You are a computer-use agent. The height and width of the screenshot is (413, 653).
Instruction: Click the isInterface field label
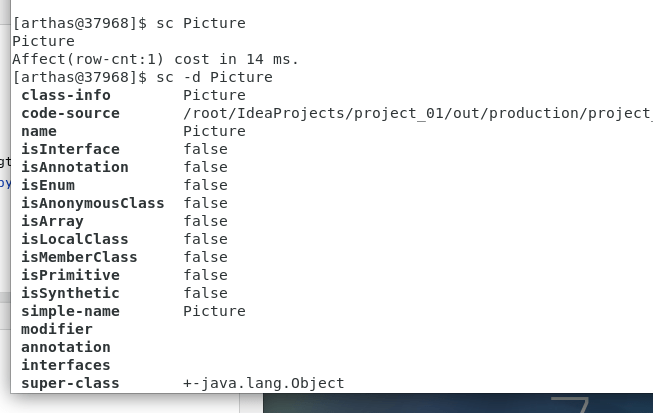70,149
